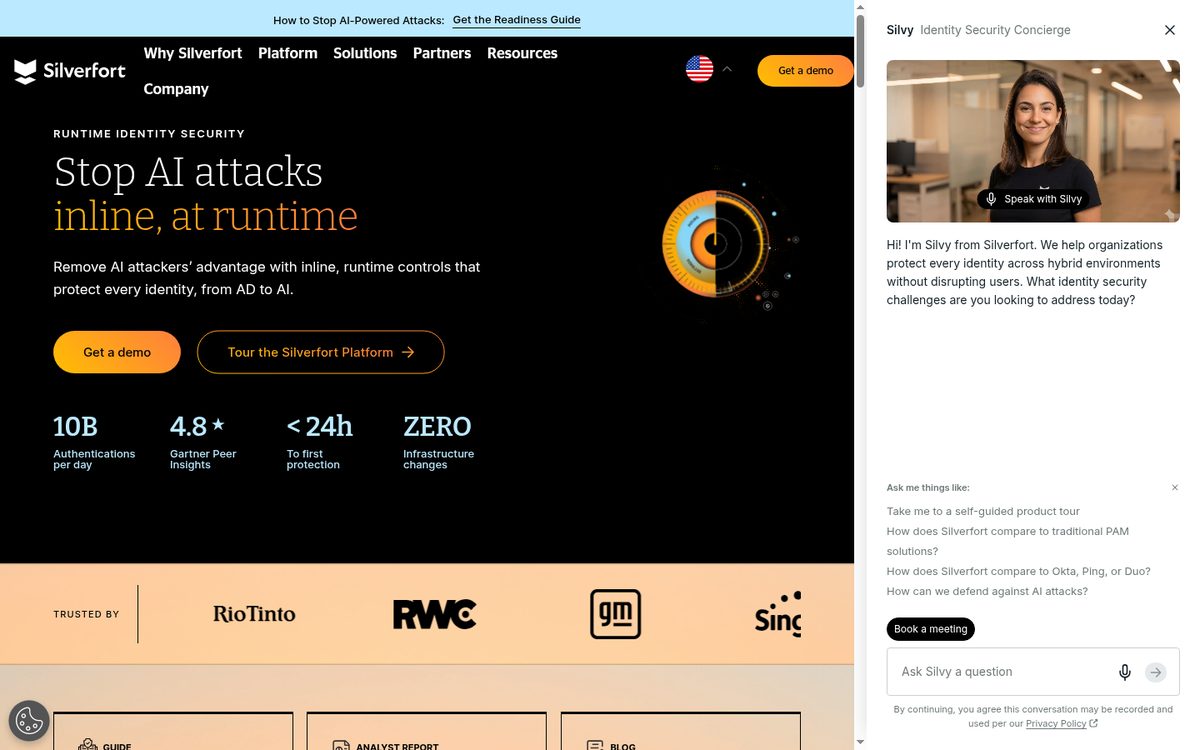Select 'How can we defend against AI attacks?'

point(987,591)
